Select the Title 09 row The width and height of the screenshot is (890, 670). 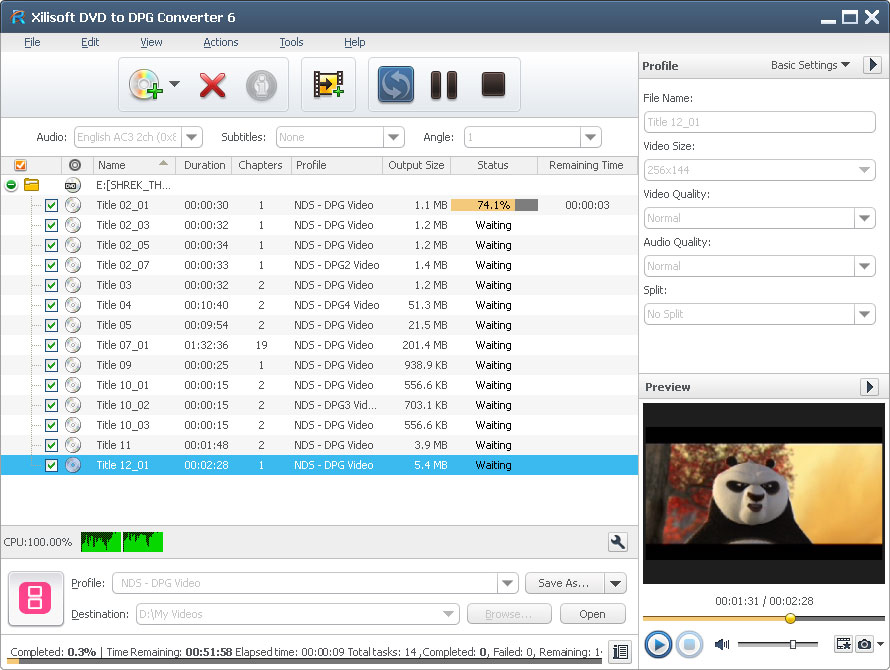(114, 365)
